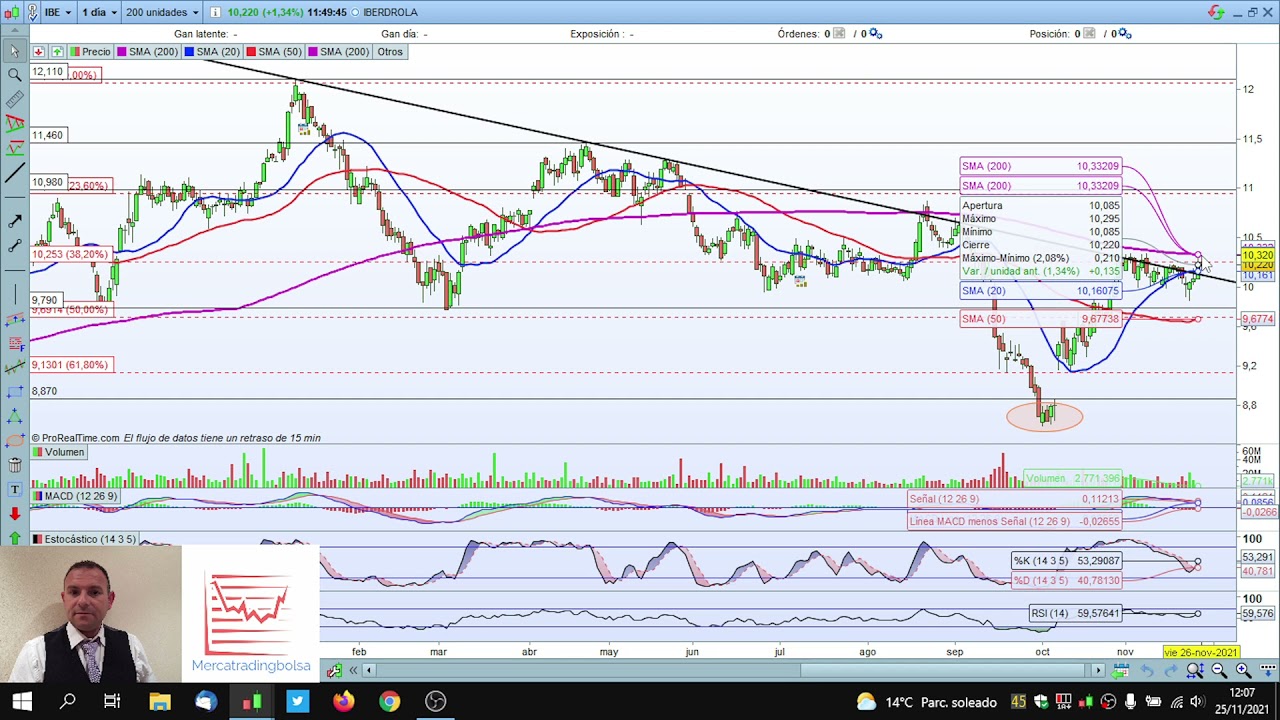The width and height of the screenshot is (1280, 720).
Task: Open Windows Start menu
Action: click(22, 701)
